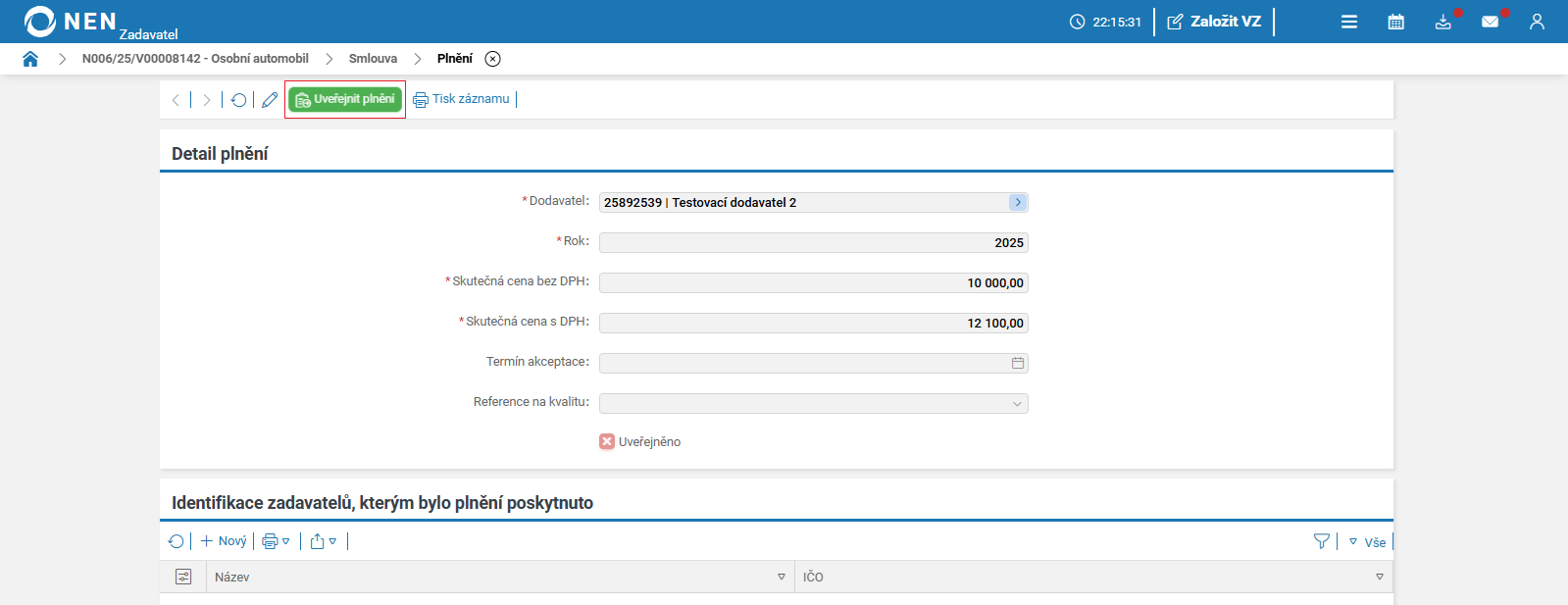Viewport: 1568px width, 605px height.
Task: Click the NEN logo
Action: point(71,21)
